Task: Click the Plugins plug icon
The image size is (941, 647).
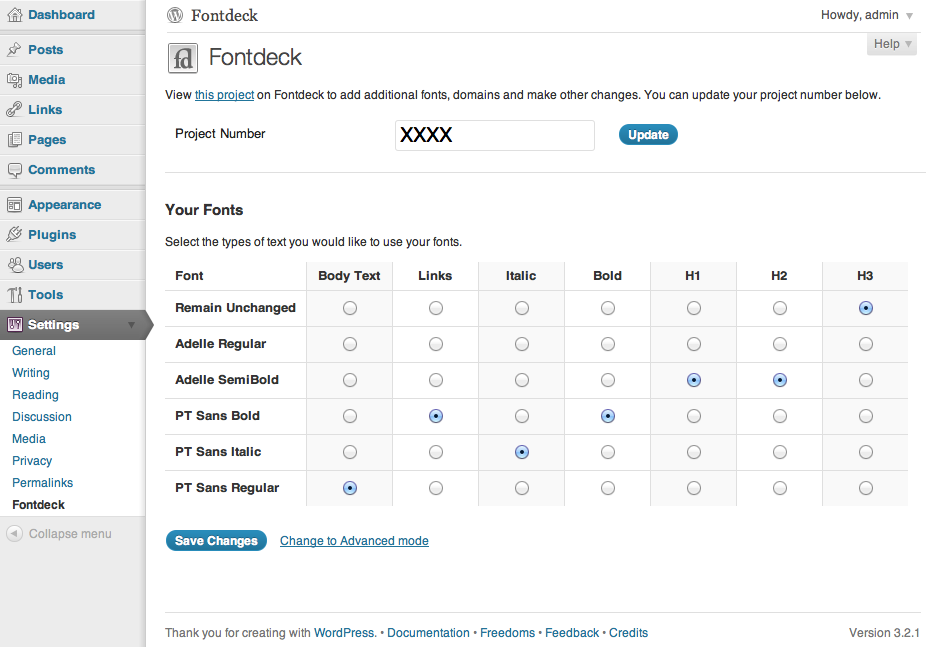Action: [14, 234]
